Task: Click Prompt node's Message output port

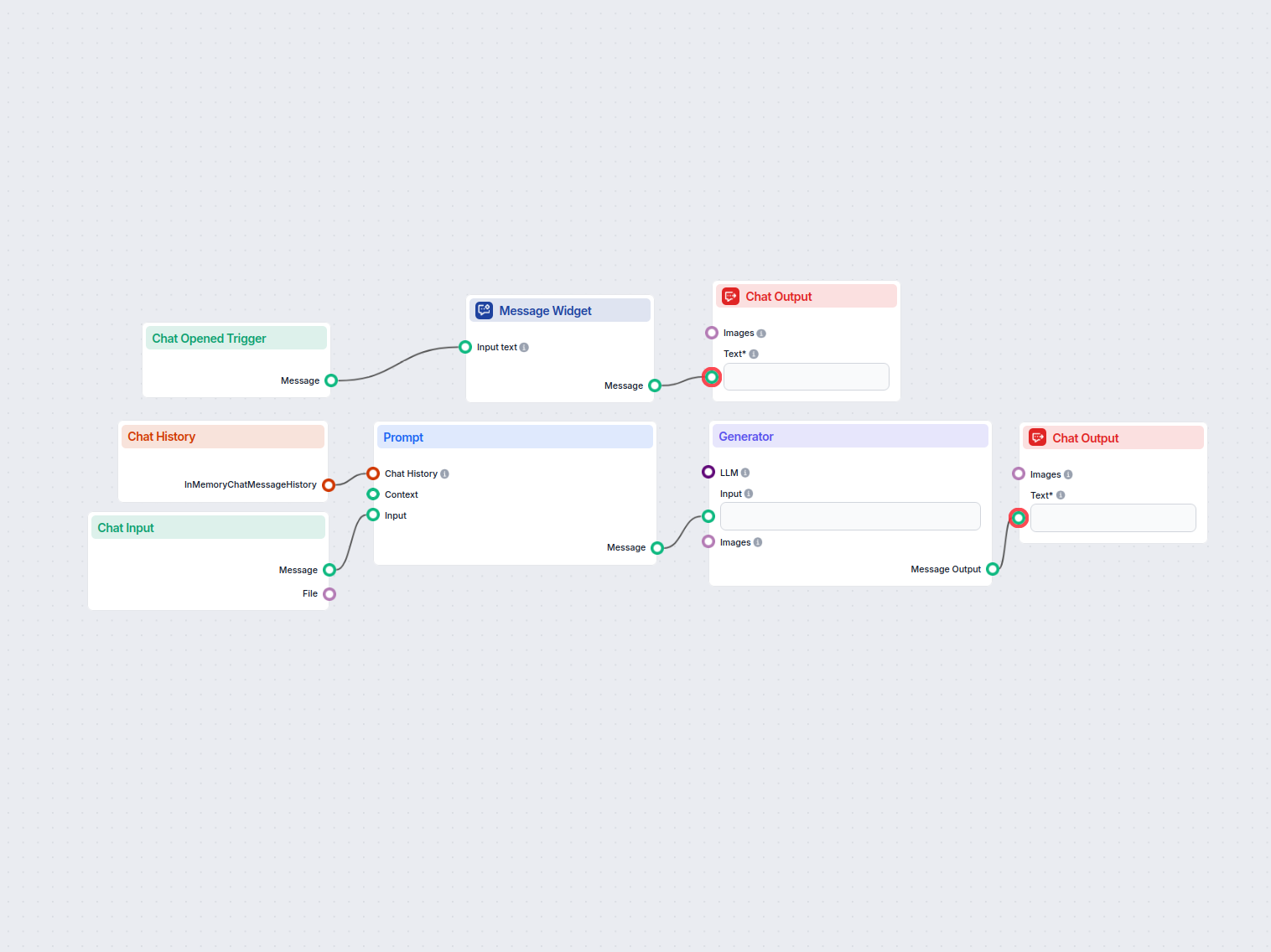Action: 657,548
